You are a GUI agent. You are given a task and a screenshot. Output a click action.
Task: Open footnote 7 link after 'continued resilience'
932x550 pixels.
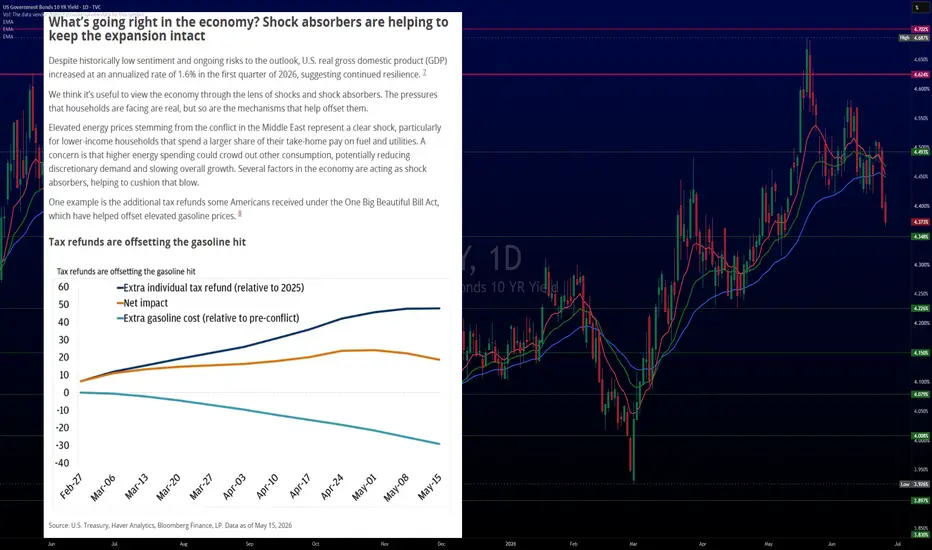tap(424, 73)
